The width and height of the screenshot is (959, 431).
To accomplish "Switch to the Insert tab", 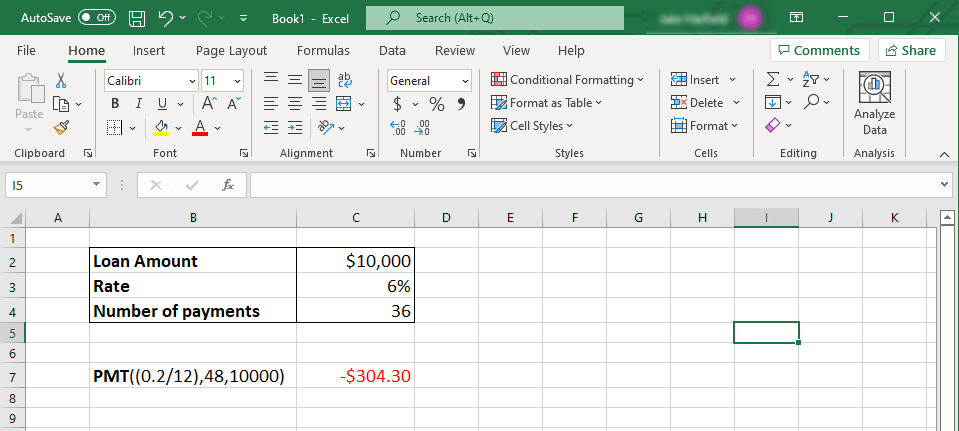I will pyautogui.click(x=149, y=51).
